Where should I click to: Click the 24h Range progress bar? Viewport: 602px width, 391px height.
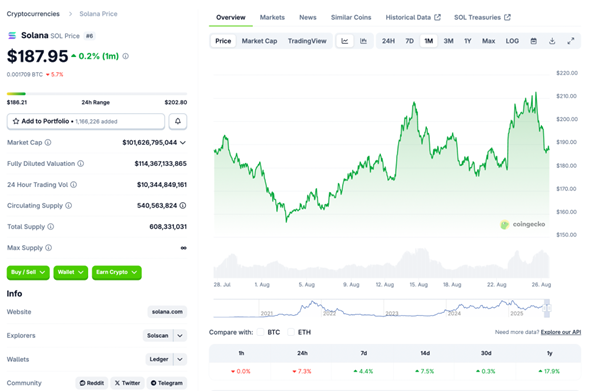click(97, 93)
